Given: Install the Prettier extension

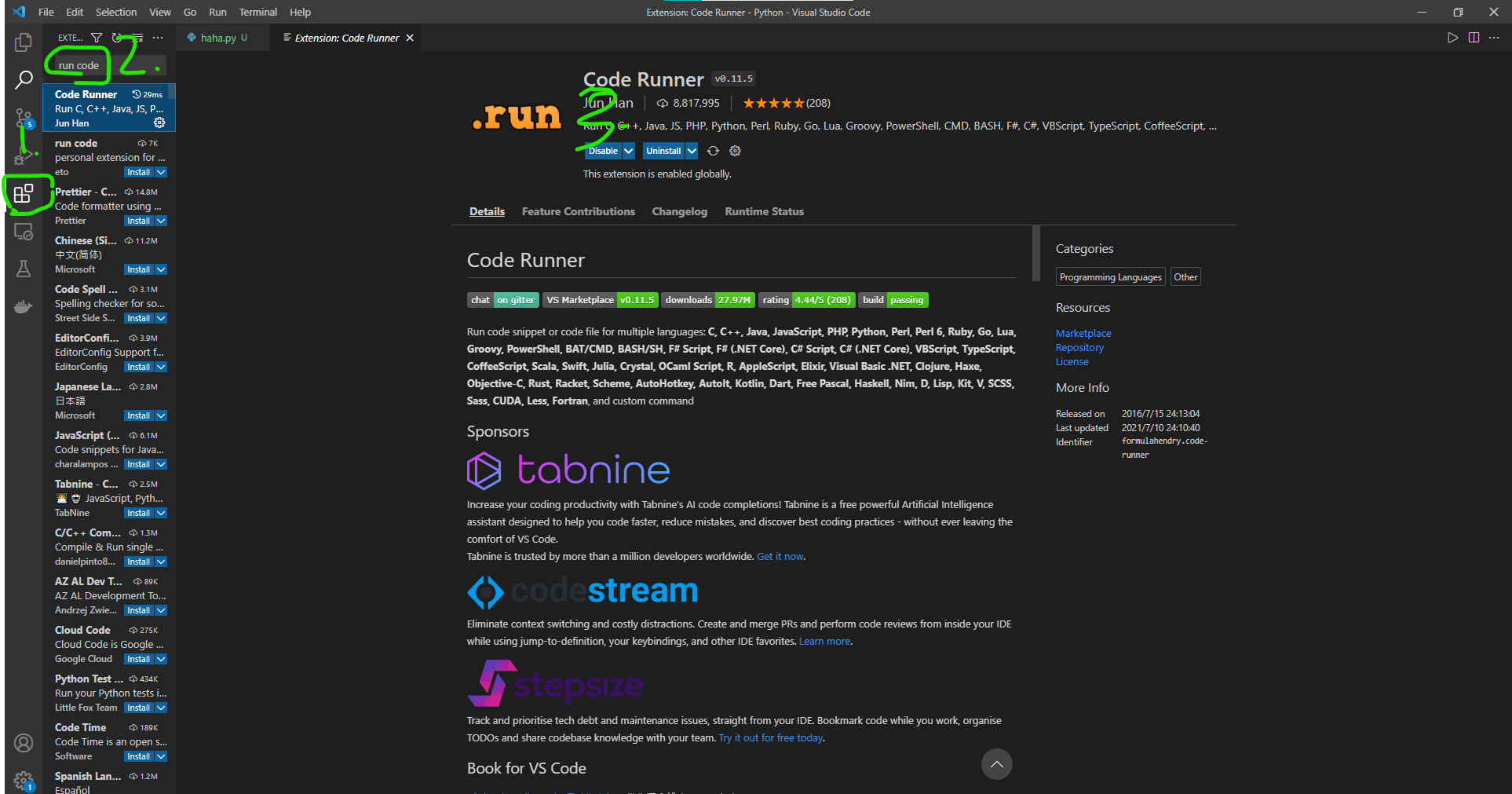Looking at the screenshot, I should click(x=138, y=221).
